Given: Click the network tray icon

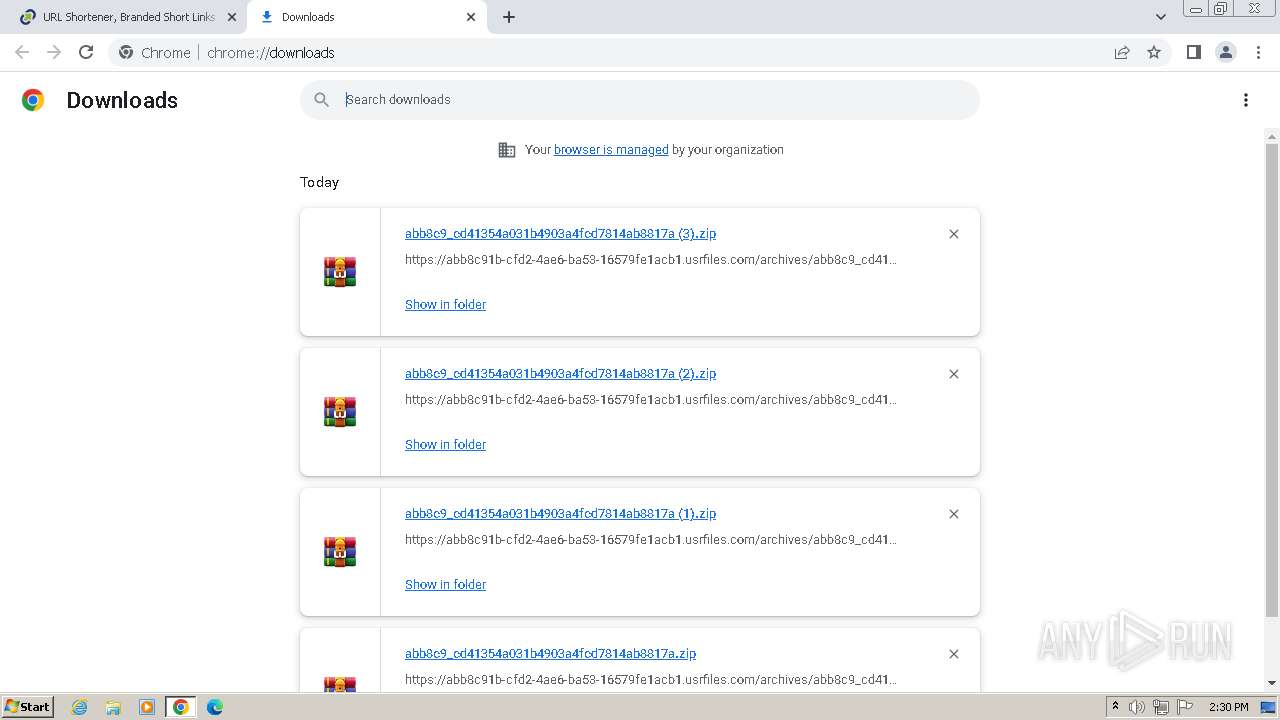Looking at the screenshot, I should (x=1161, y=707).
